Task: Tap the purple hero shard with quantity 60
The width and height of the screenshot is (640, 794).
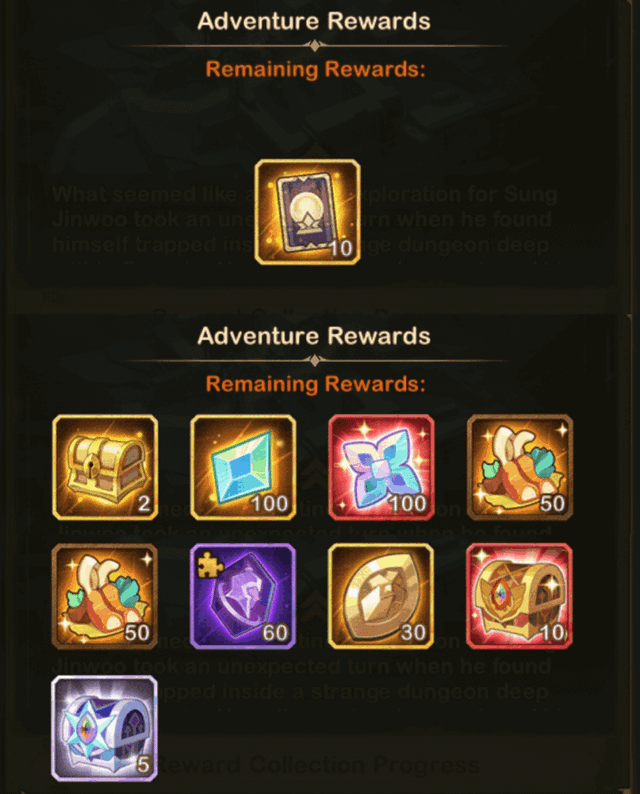Action: click(x=243, y=596)
